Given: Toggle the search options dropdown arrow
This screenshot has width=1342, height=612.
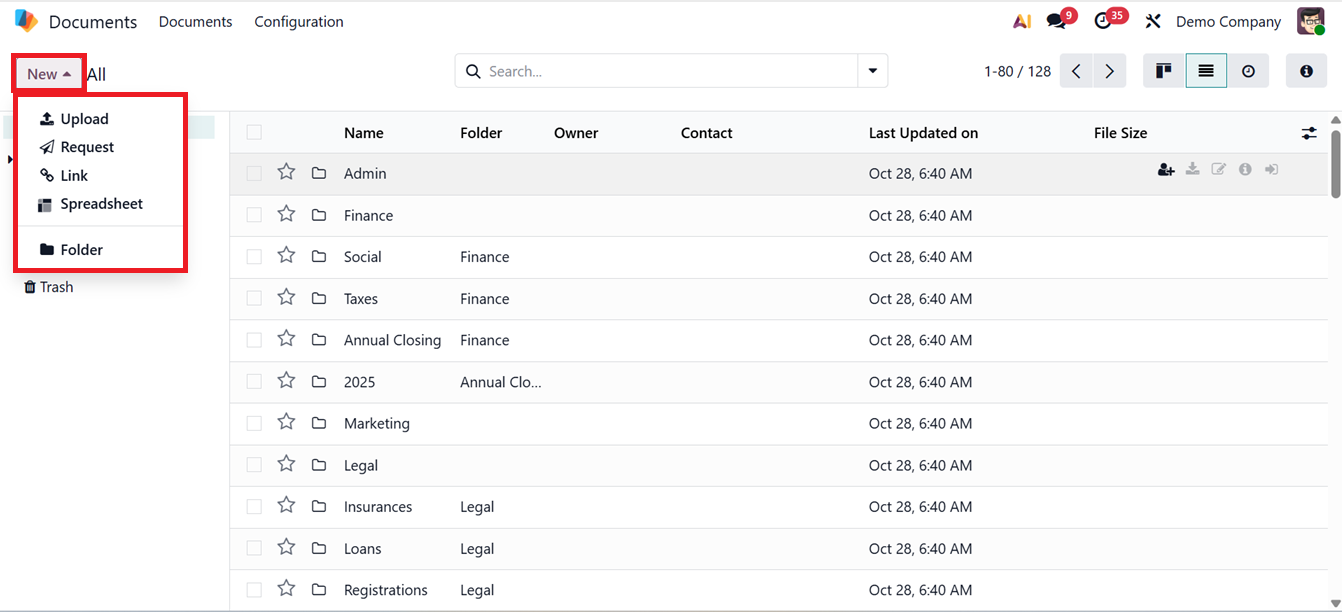Looking at the screenshot, I should 873,71.
